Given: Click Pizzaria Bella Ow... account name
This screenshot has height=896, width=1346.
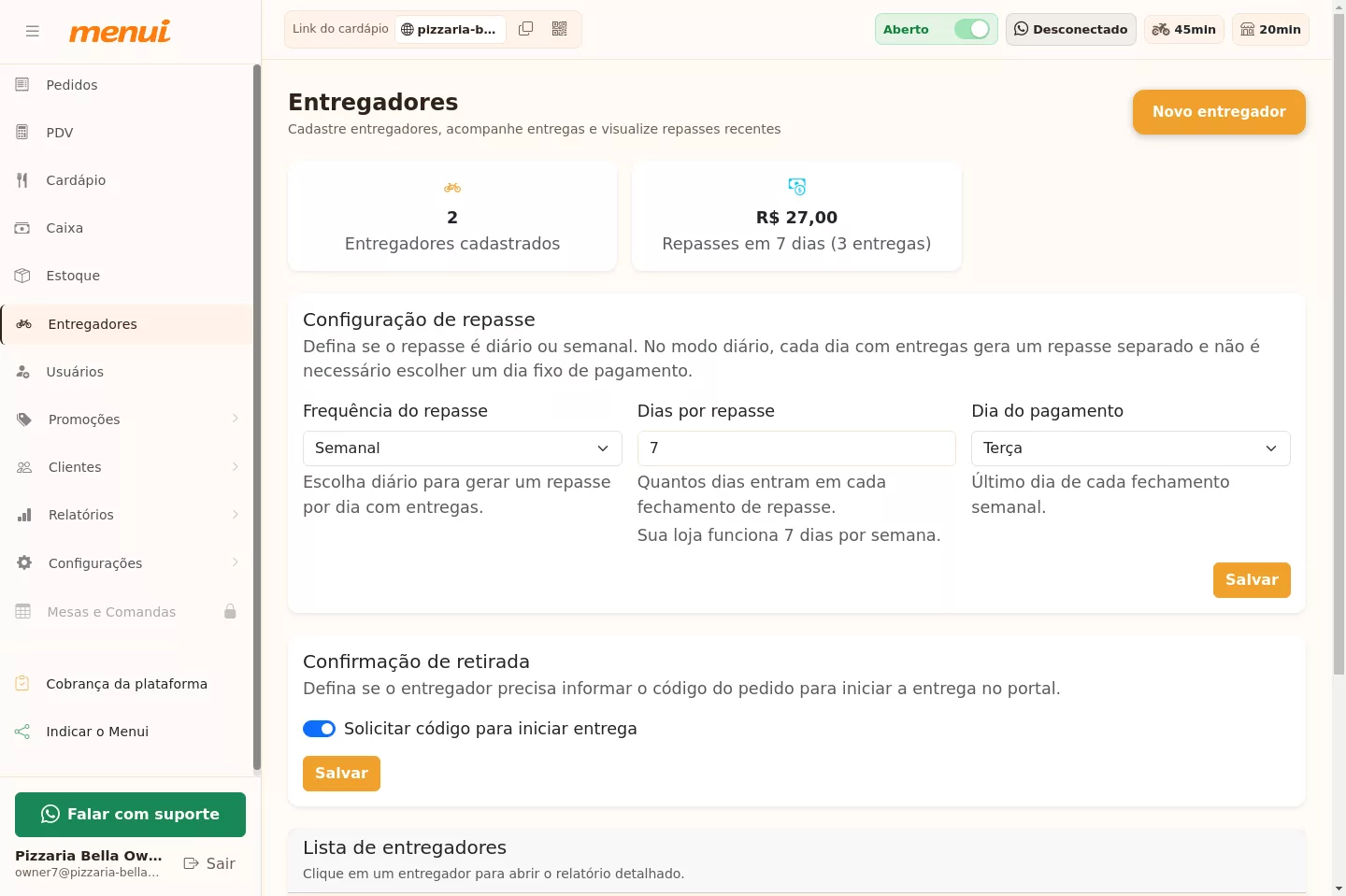Looking at the screenshot, I should click(89, 856).
